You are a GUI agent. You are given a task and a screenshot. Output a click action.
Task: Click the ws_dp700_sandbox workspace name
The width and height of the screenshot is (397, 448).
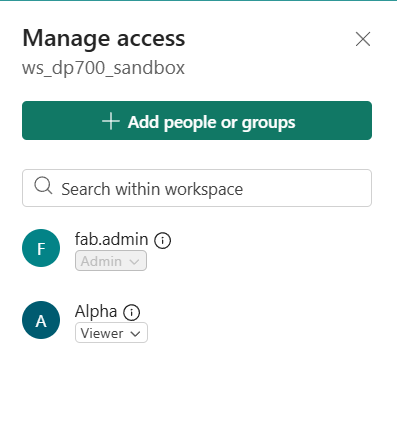pos(103,68)
